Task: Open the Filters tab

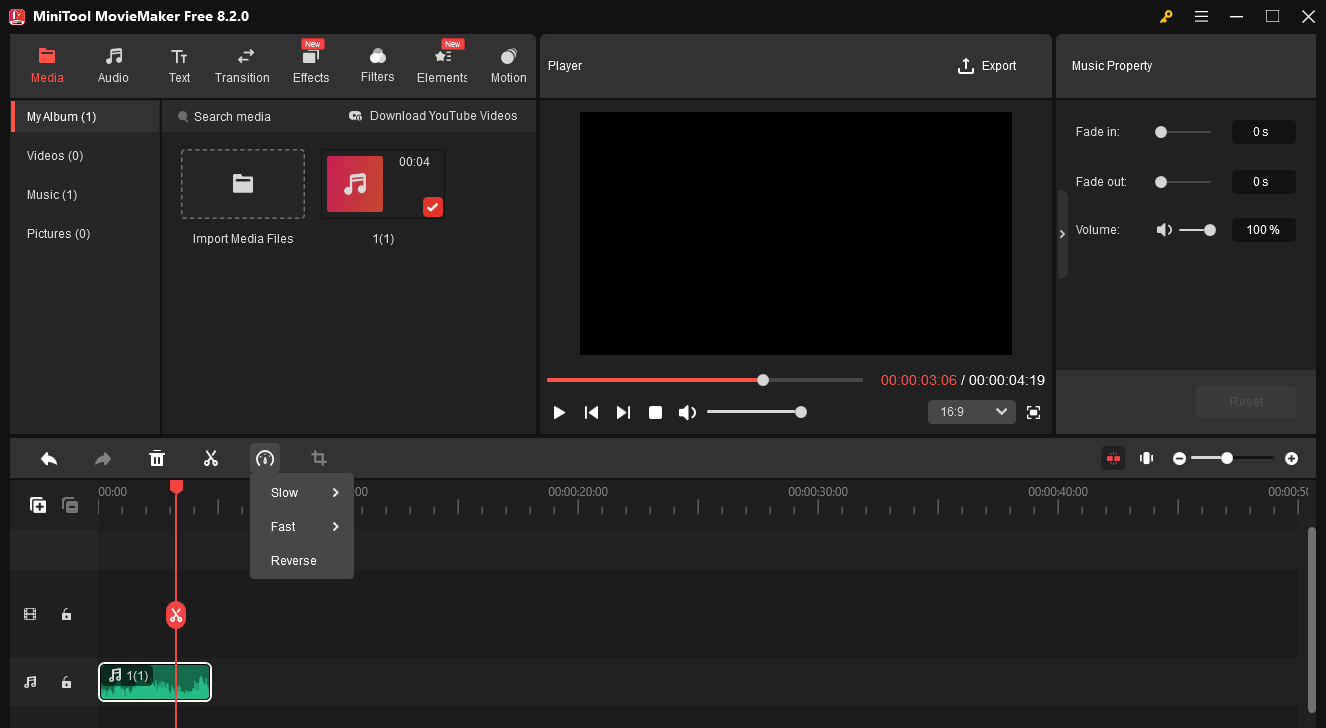Action: (377, 65)
